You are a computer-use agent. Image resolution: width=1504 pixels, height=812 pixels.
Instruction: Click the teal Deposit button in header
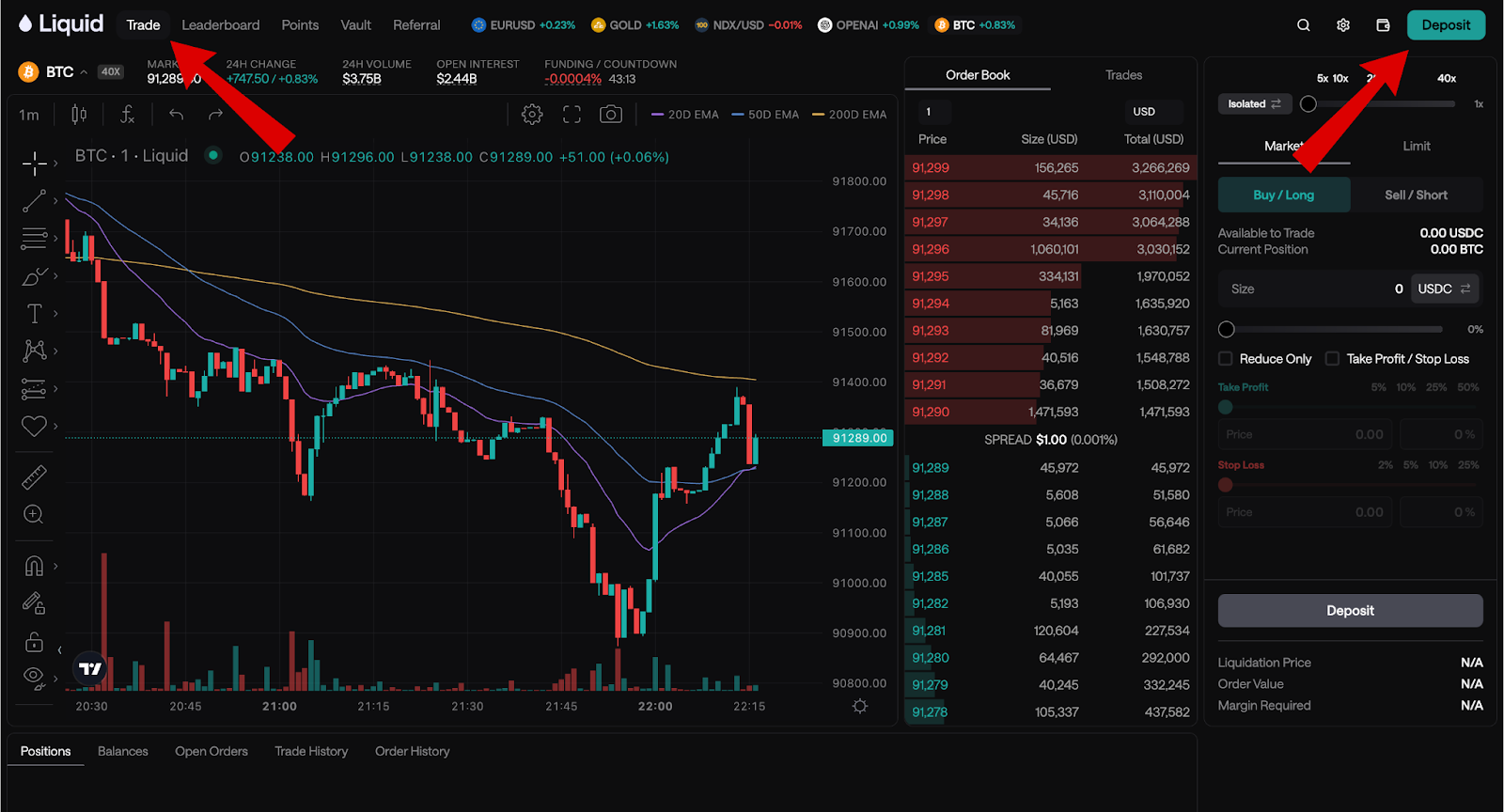point(1446,25)
